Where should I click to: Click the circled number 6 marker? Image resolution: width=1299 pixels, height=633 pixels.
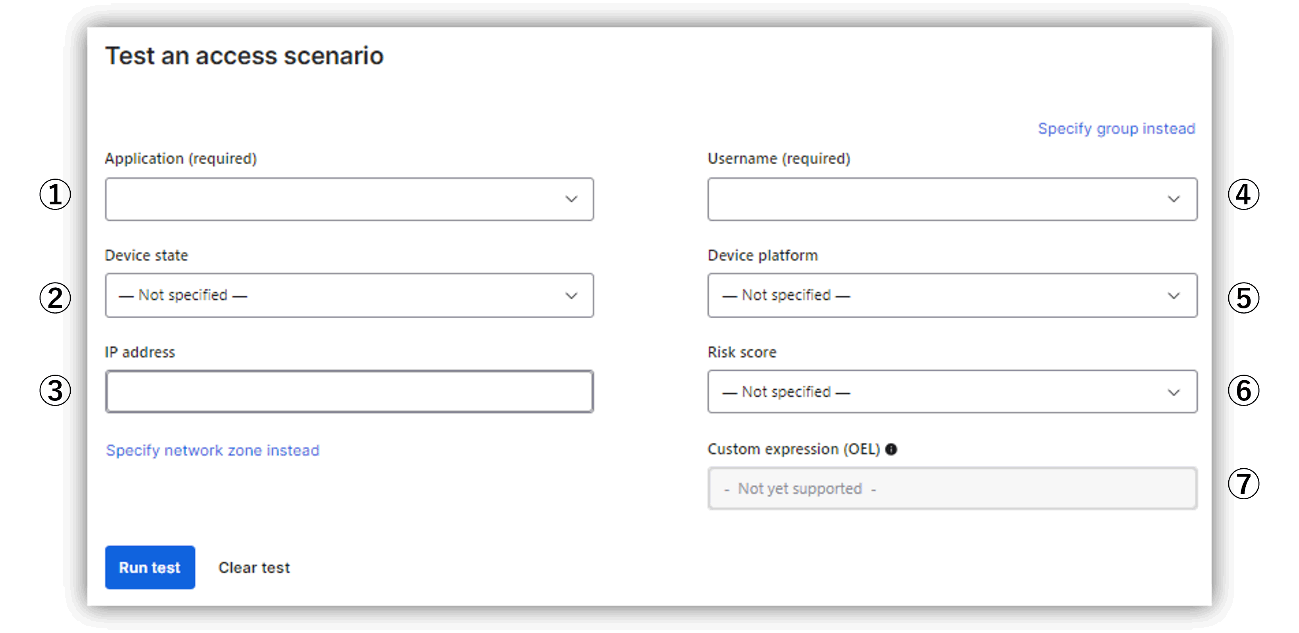click(1243, 391)
